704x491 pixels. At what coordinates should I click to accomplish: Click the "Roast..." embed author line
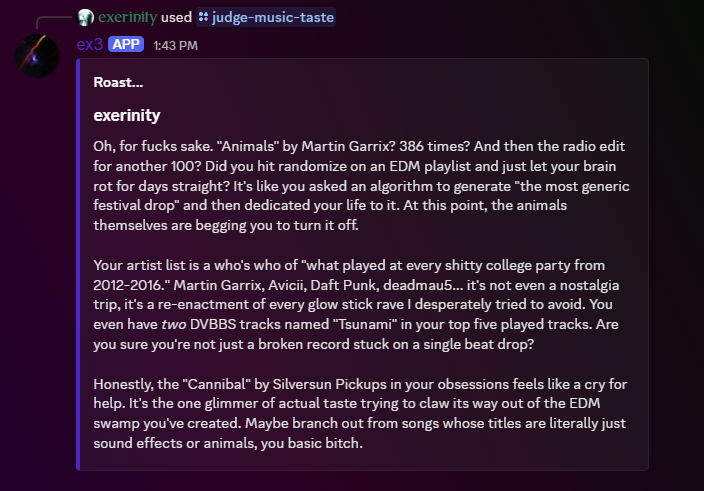118,83
